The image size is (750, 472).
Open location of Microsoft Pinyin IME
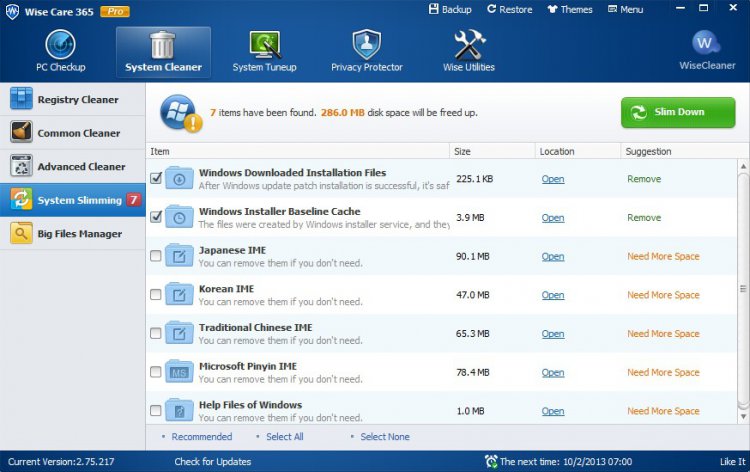click(553, 373)
